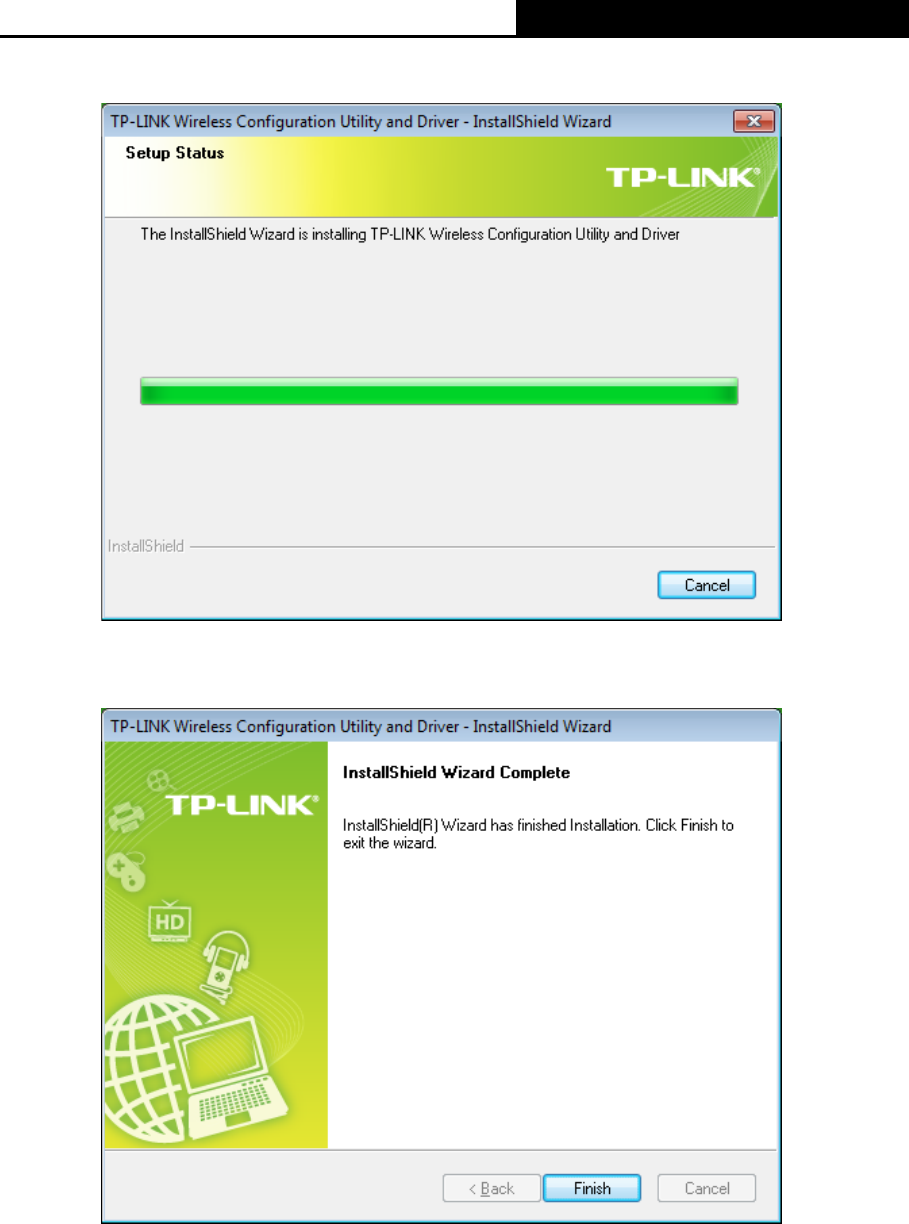Click the InstallShield Wizard Complete heading
909x1224 pixels.
(456, 773)
